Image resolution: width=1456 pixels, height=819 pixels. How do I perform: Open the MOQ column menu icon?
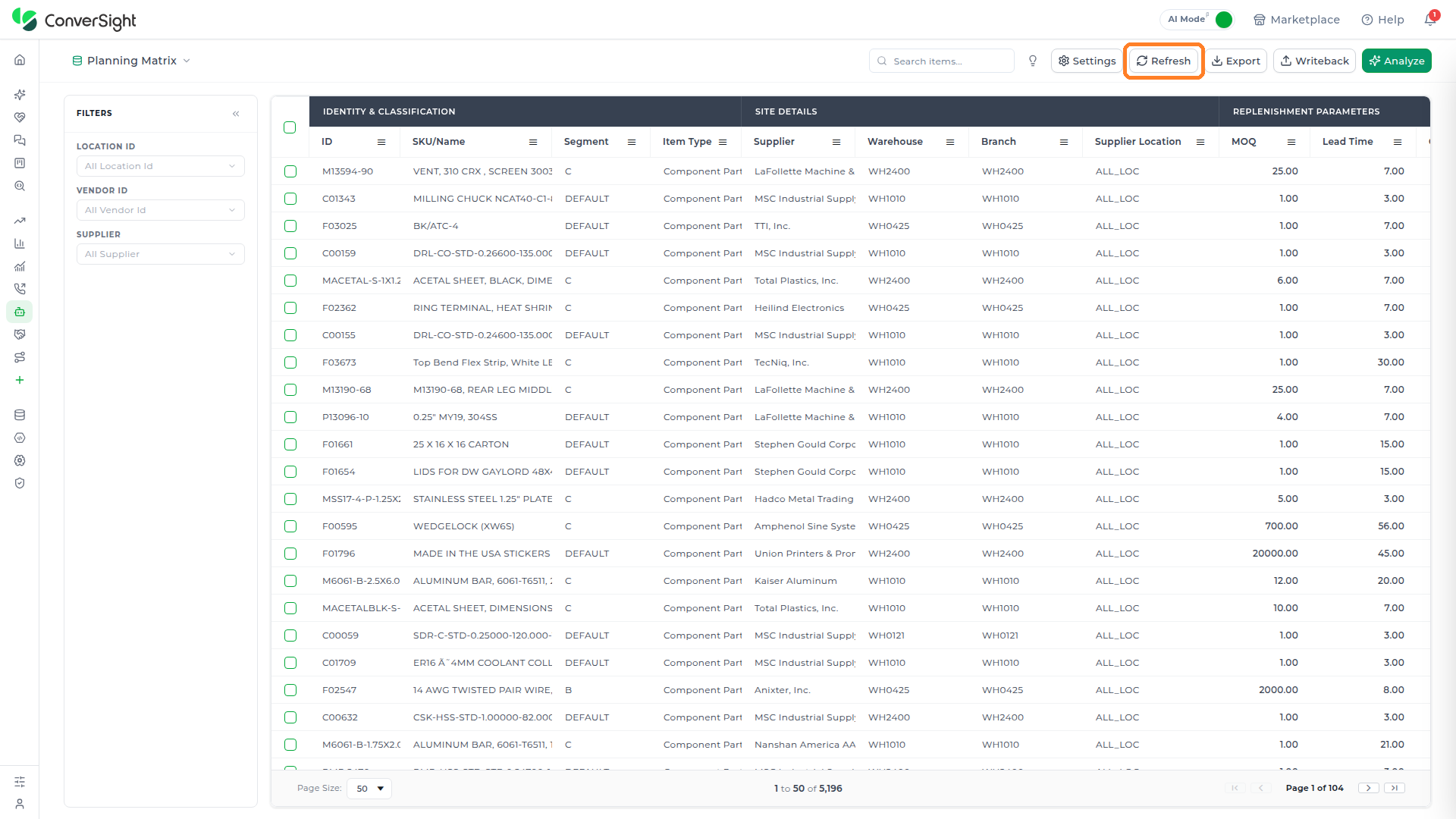click(1291, 142)
